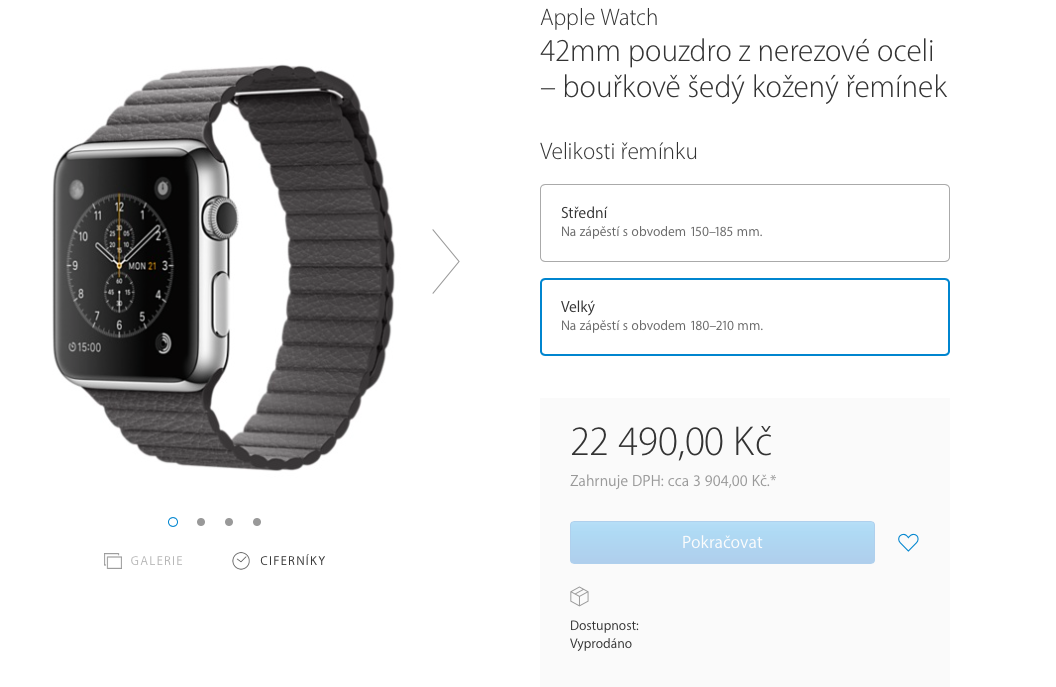Click the gallery stack icon

tap(113, 560)
